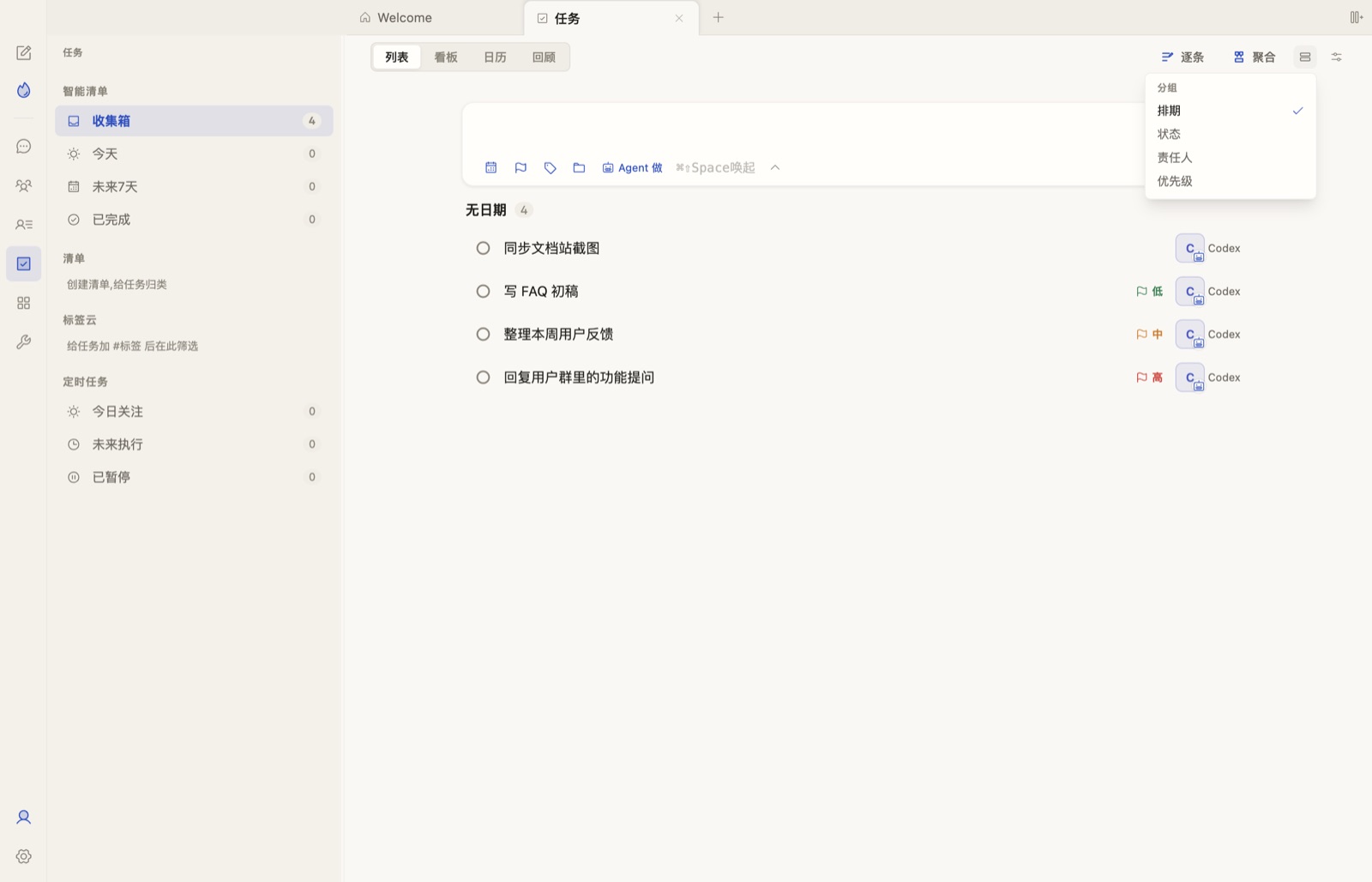
Task: Switch to the 看板 view tab
Action: point(446,57)
